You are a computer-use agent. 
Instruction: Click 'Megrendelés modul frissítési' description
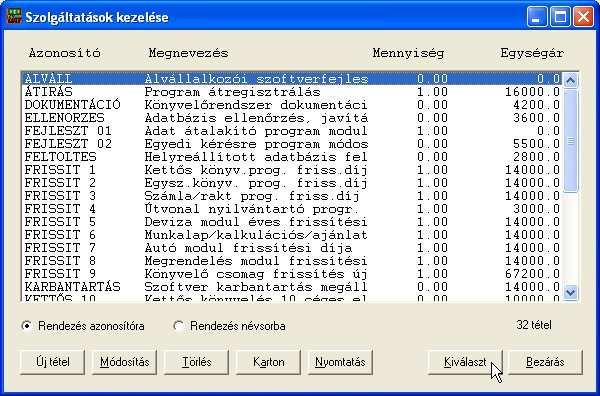[x=256, y=261]
